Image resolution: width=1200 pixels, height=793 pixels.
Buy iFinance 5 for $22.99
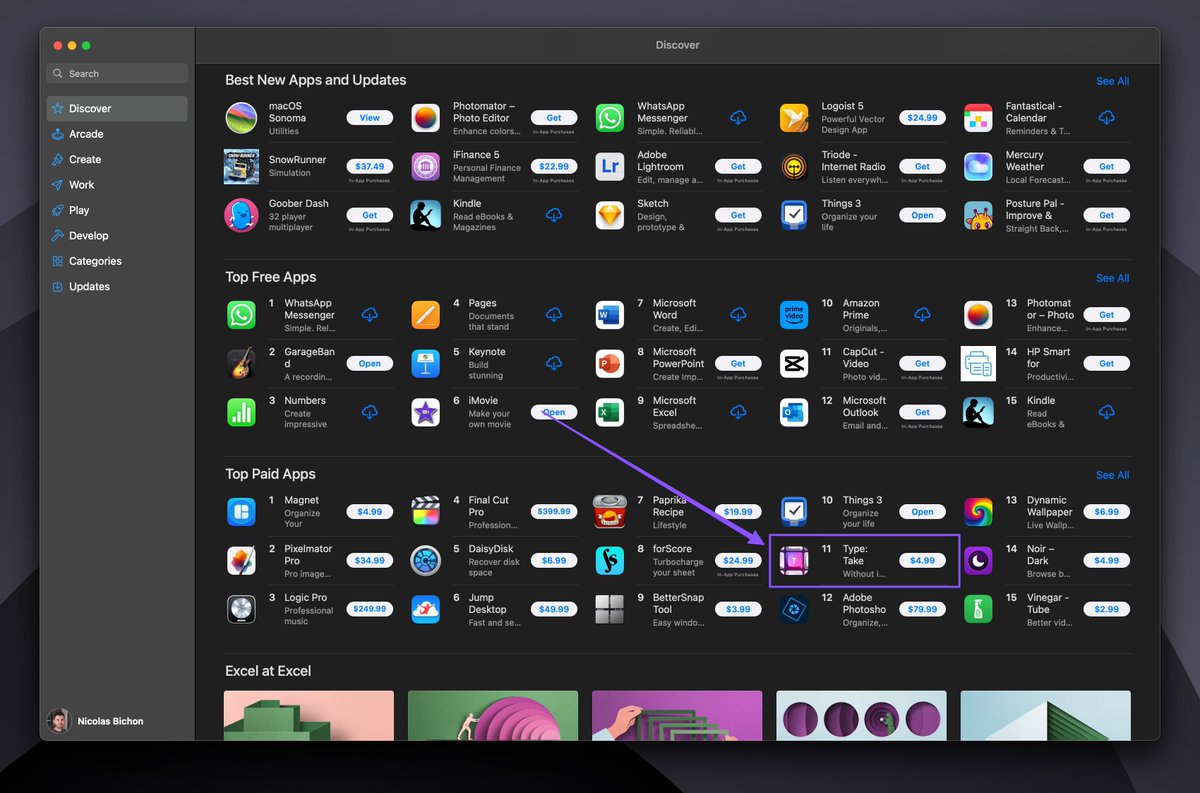point(554,166)
